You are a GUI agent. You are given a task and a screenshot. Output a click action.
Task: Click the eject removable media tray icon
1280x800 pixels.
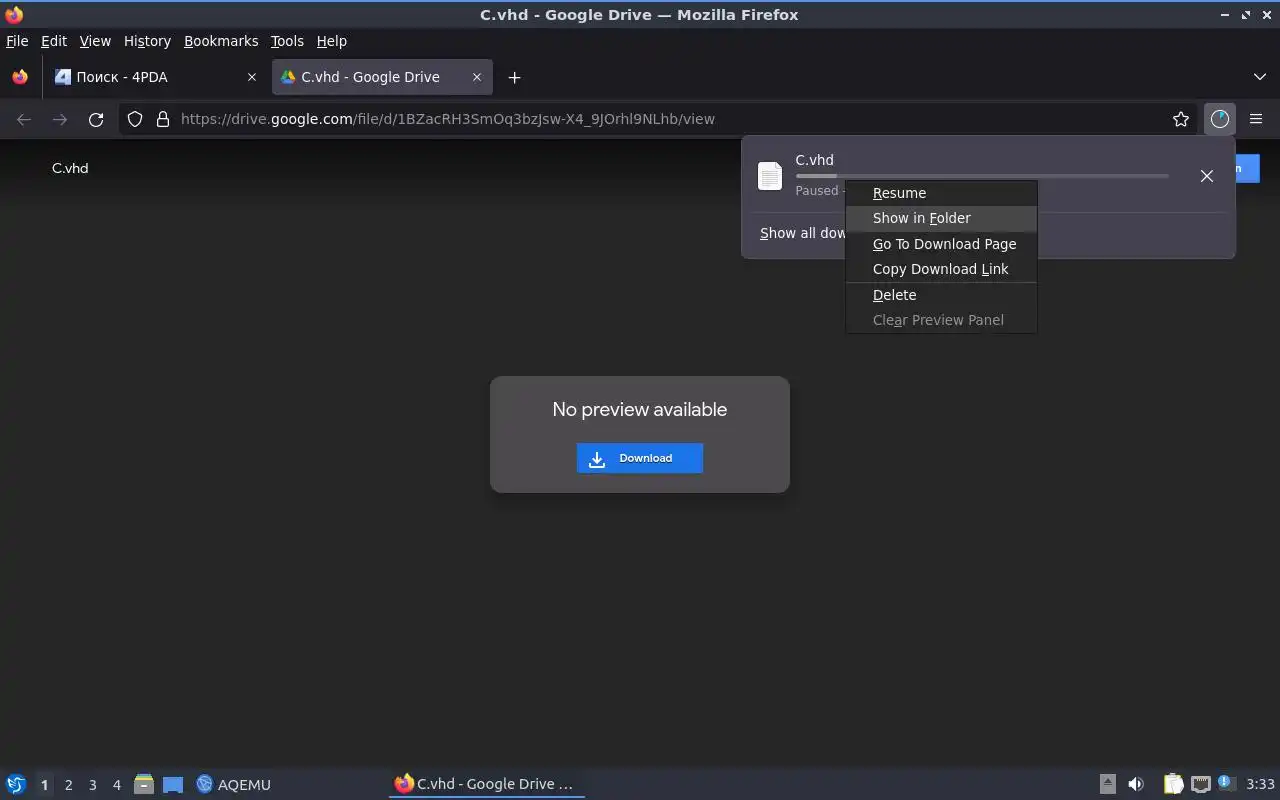click(x=1107, y=784)
